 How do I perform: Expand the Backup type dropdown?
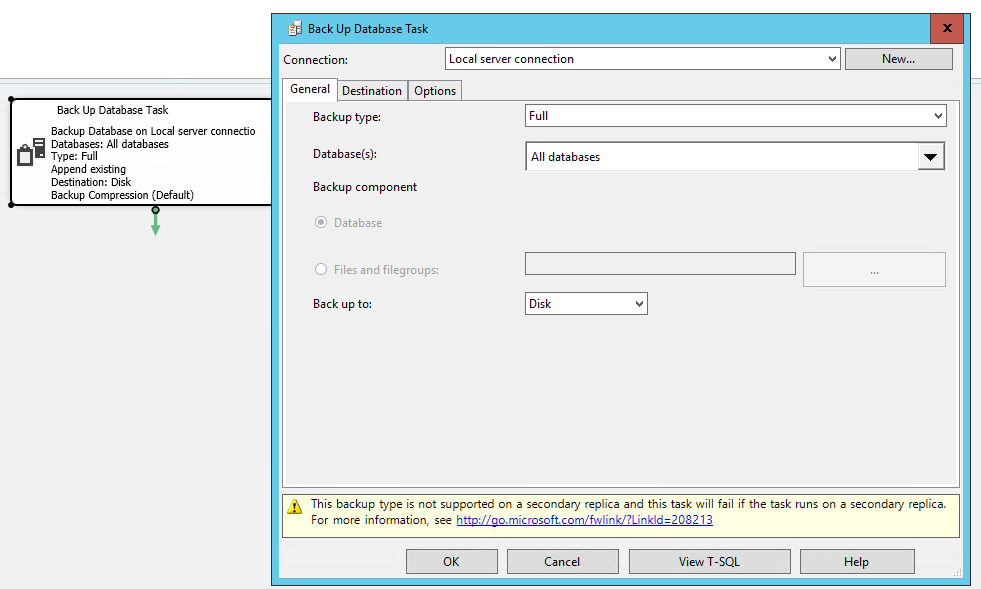pyautogui.click(x=937, y=116)
